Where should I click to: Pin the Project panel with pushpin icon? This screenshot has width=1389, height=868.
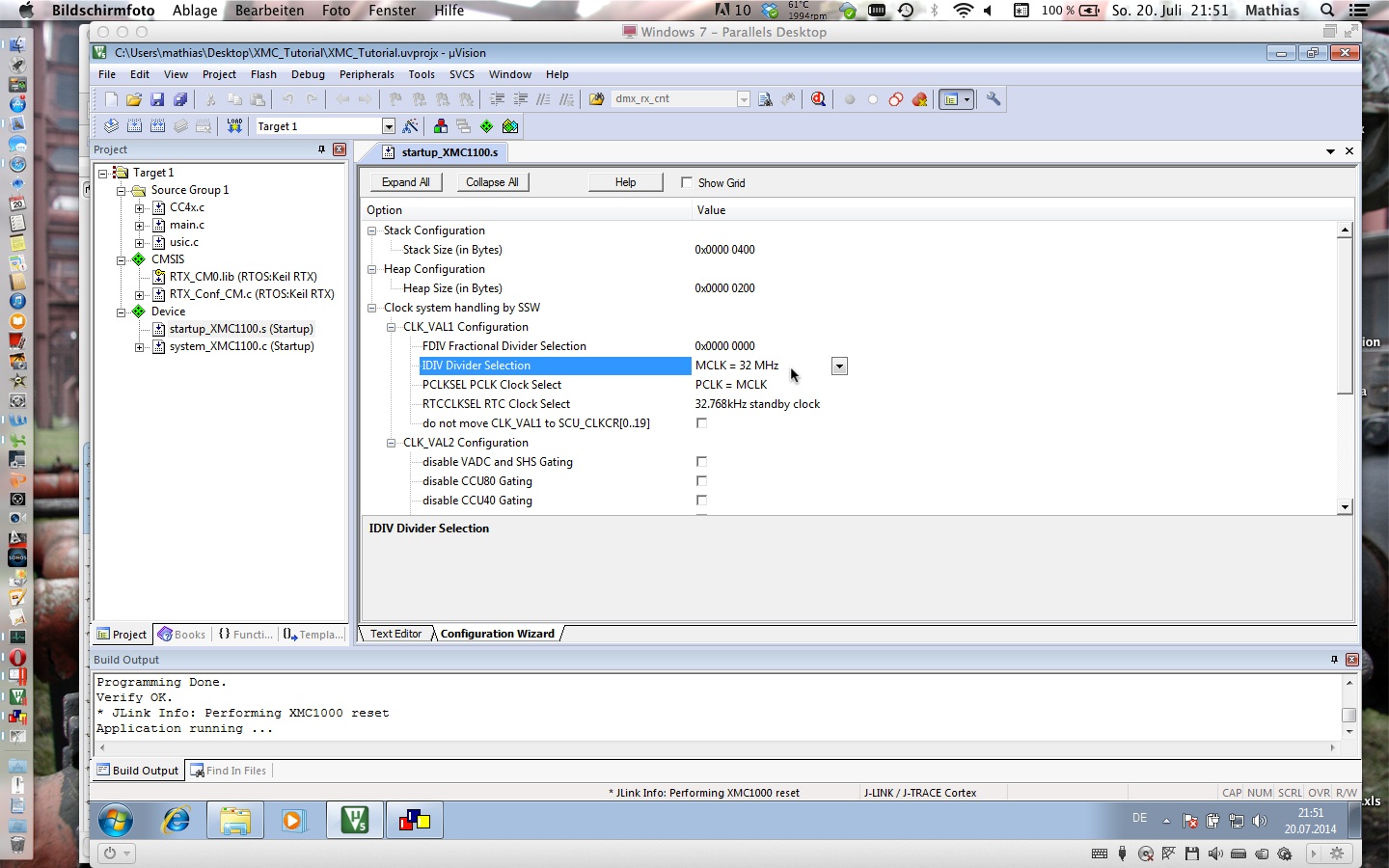point(321,149)
